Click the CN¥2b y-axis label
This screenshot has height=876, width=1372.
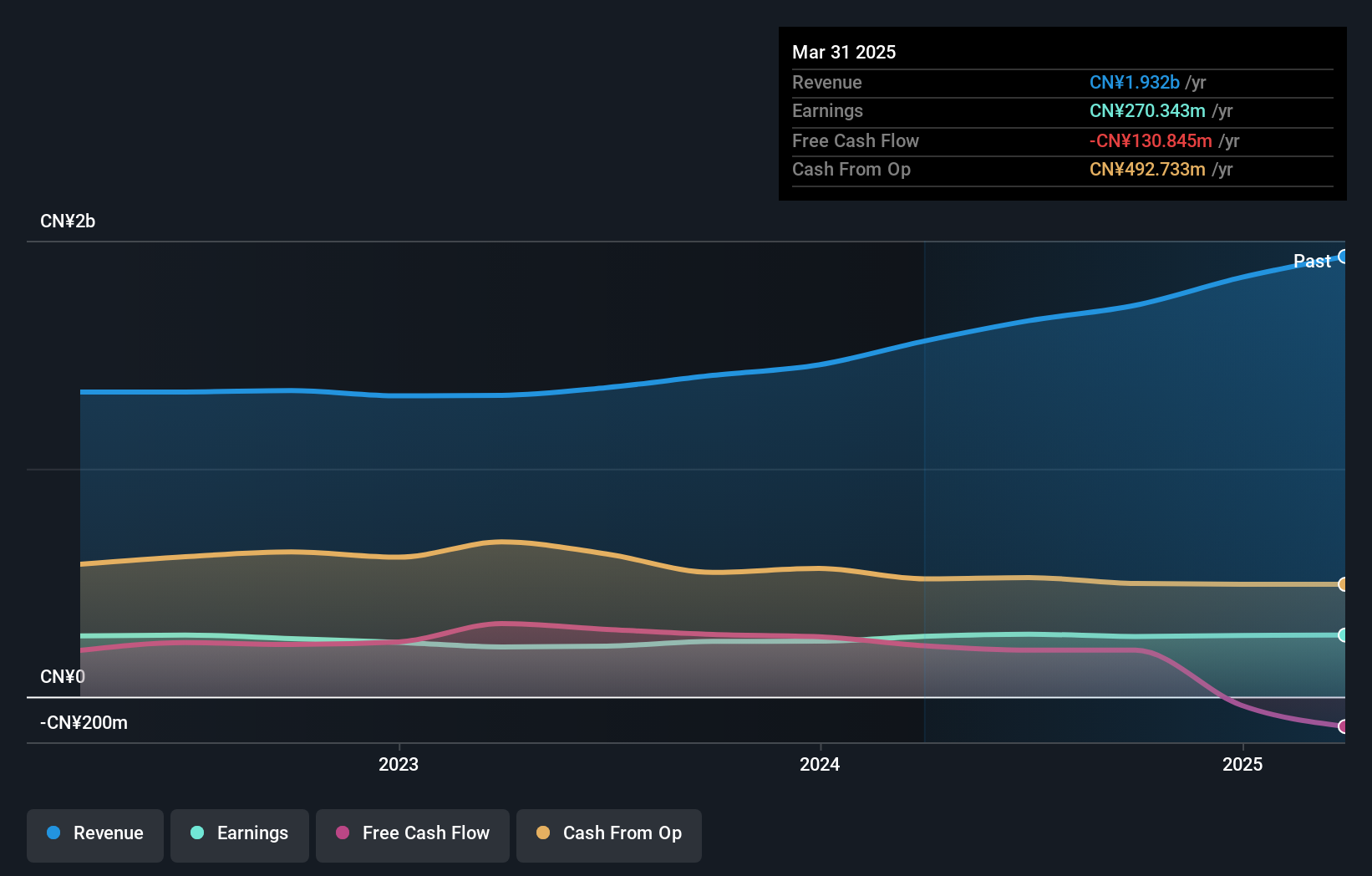click(x=68, y=222)
